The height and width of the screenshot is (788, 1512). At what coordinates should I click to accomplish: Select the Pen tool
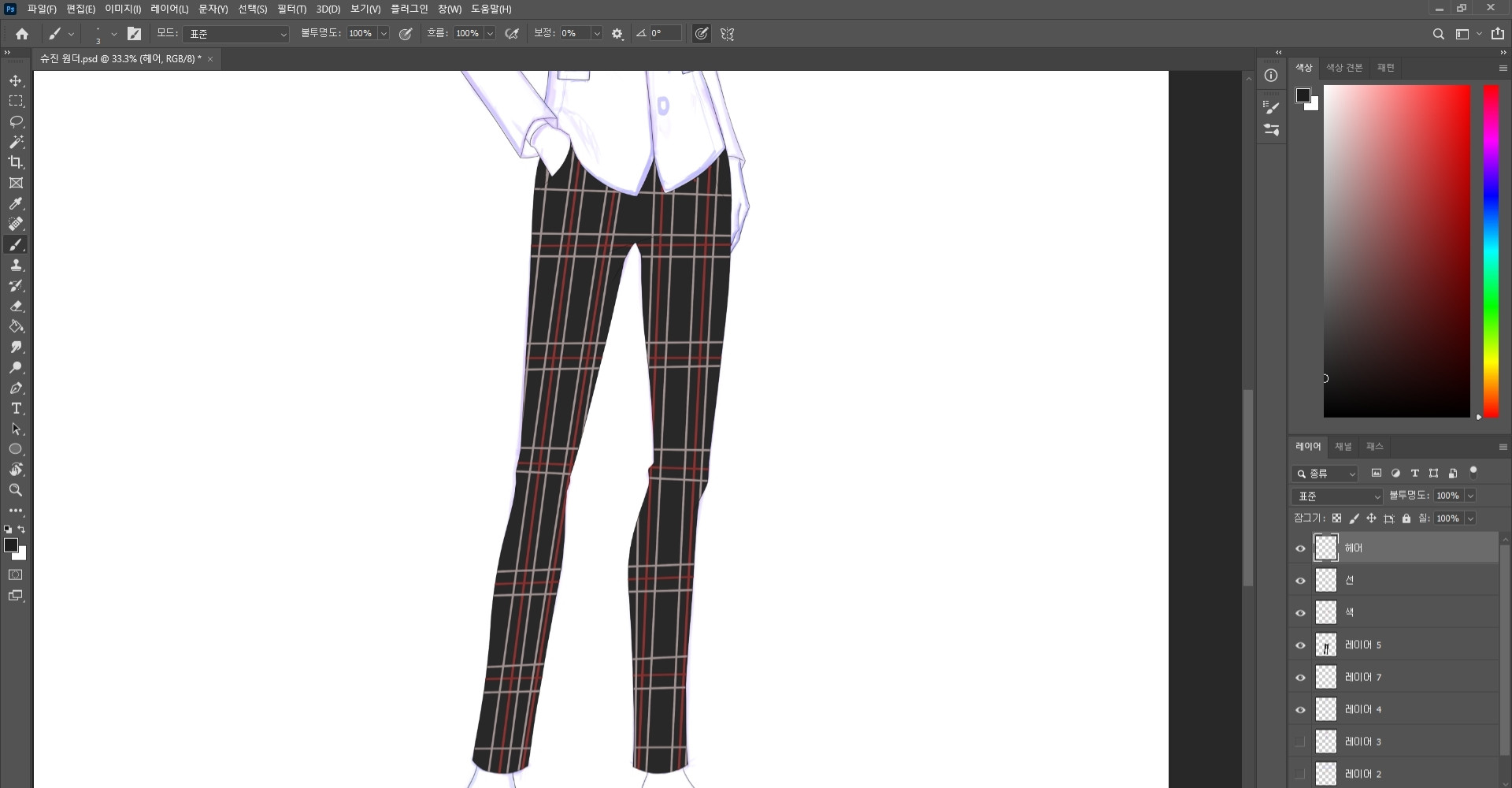[16, 388]
